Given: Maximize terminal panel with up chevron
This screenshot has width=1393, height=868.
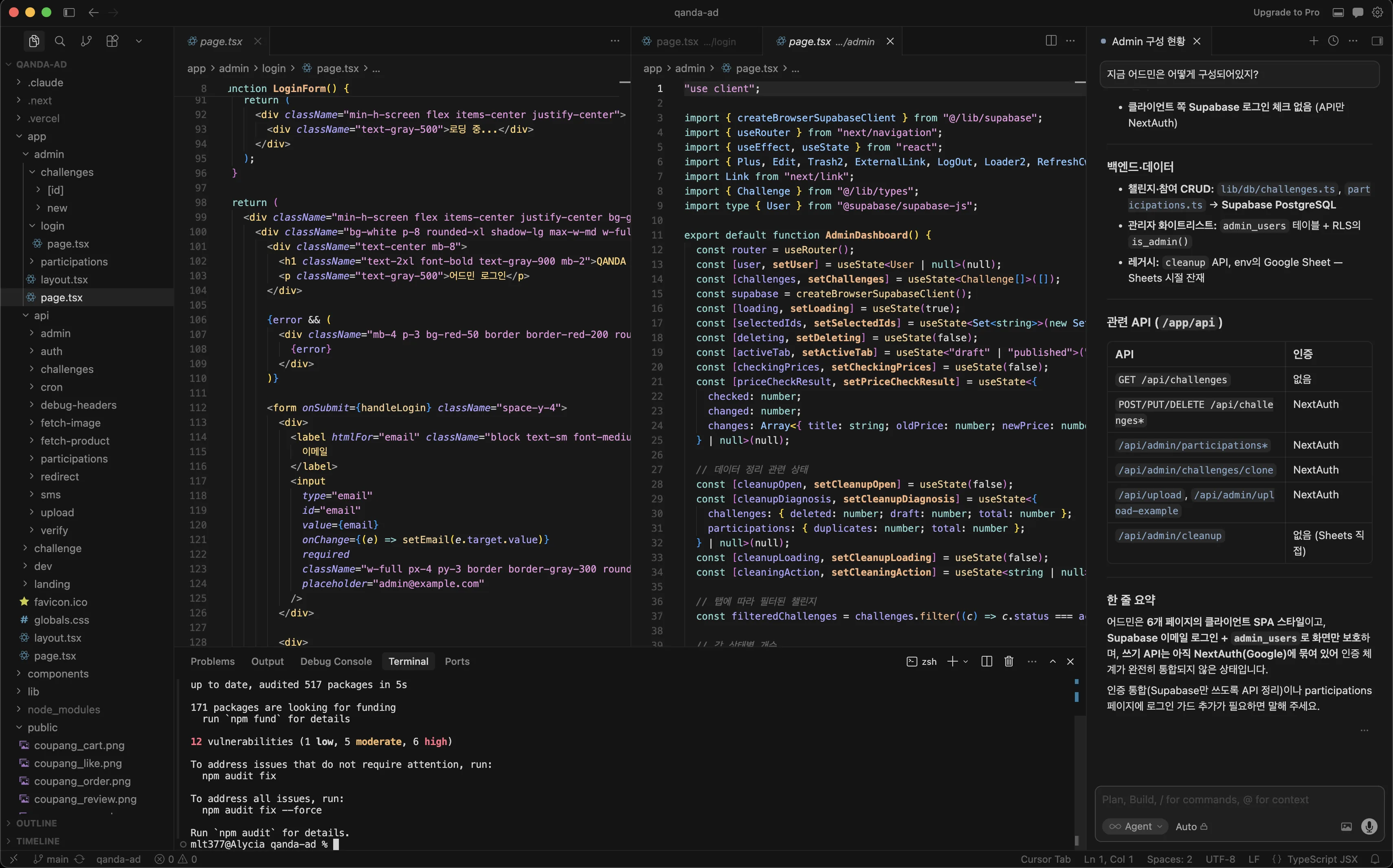Looking at the screenshot, I should (x=1052, y=661).
